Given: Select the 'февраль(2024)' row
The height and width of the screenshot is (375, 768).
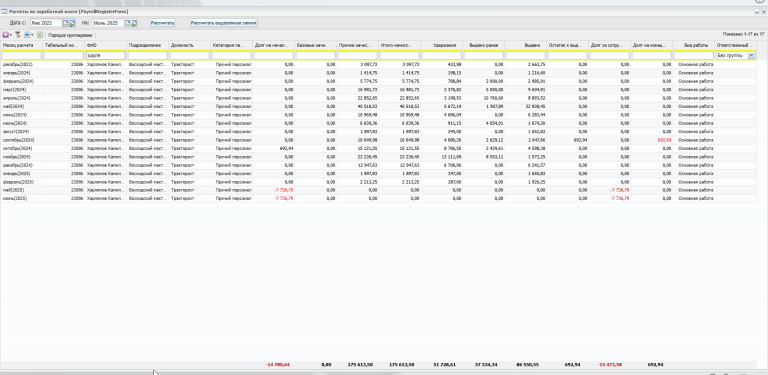Looking at the screenshot, I should [378, 81].
